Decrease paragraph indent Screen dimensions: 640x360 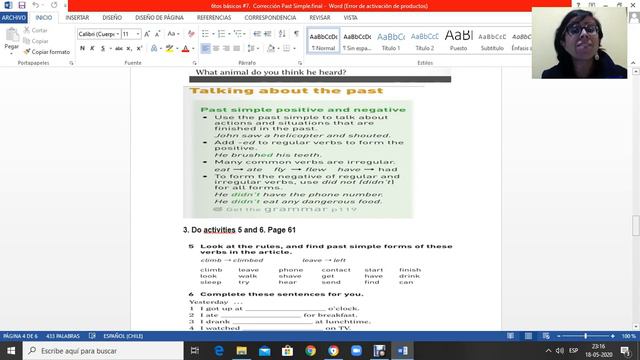257,34
